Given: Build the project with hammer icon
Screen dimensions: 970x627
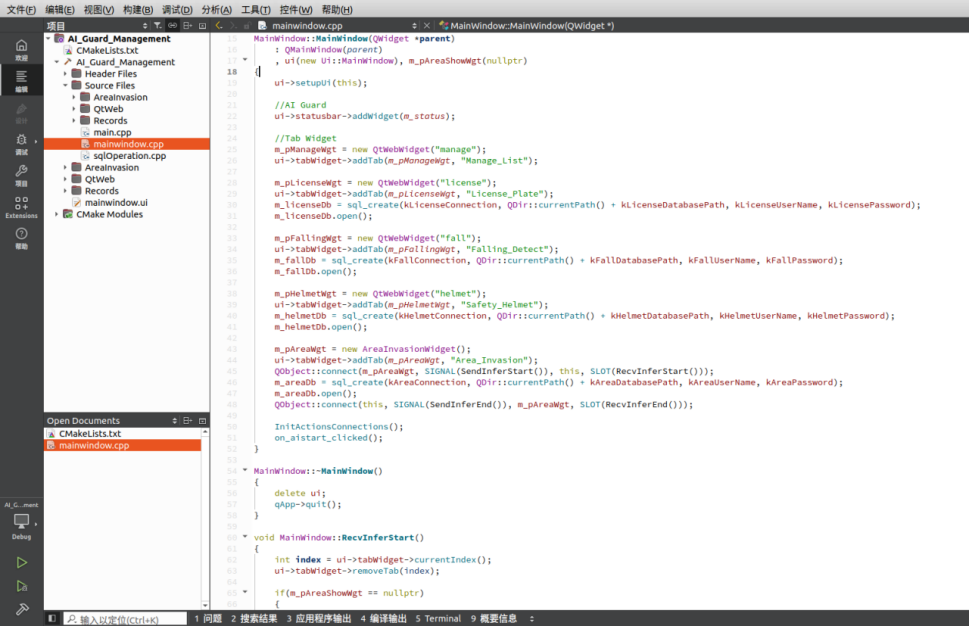Looking at the screenshot, I should pyautogui.click(x=22, y=610).
